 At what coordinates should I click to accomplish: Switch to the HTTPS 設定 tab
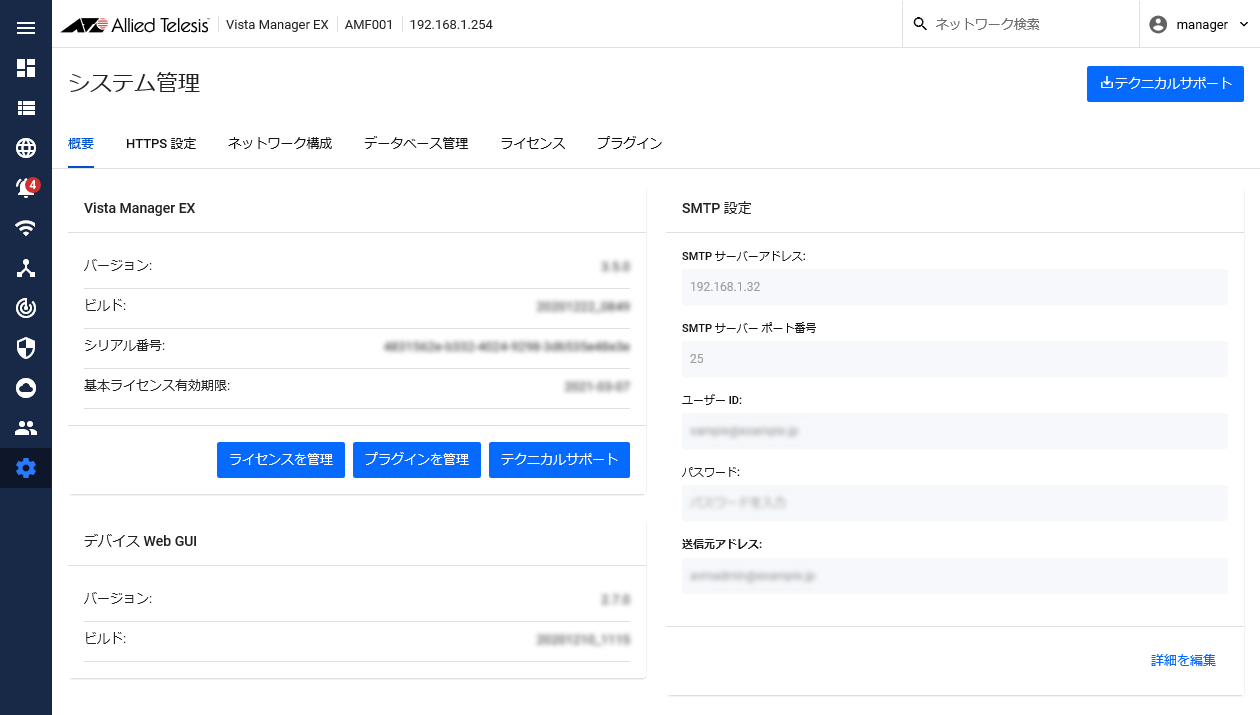161,143
